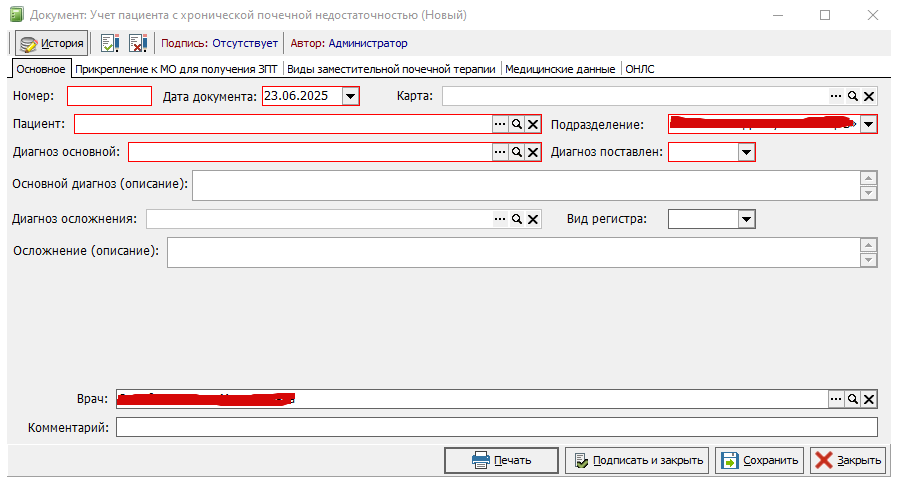Open the Дата документа calendar dropdown

tap(350, 96)
